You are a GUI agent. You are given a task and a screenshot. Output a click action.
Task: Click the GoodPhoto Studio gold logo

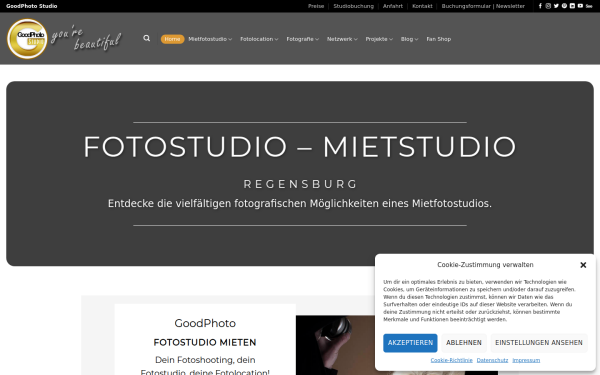tap(27, 39)
